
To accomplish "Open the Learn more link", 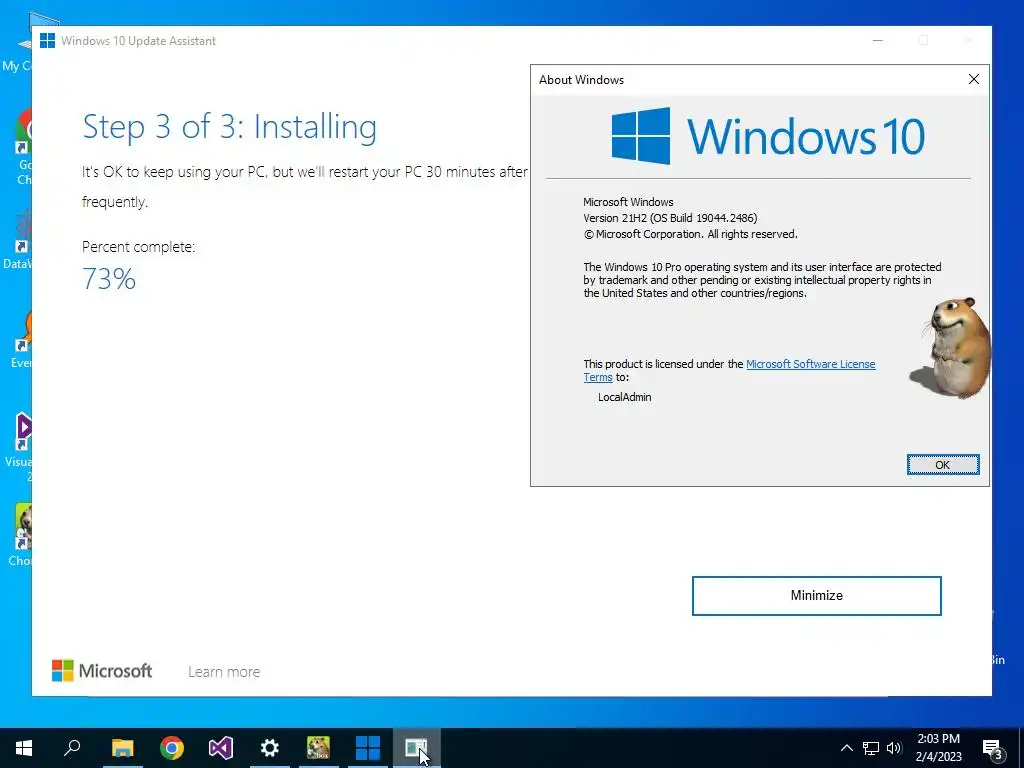I will [x=224, y=671].
